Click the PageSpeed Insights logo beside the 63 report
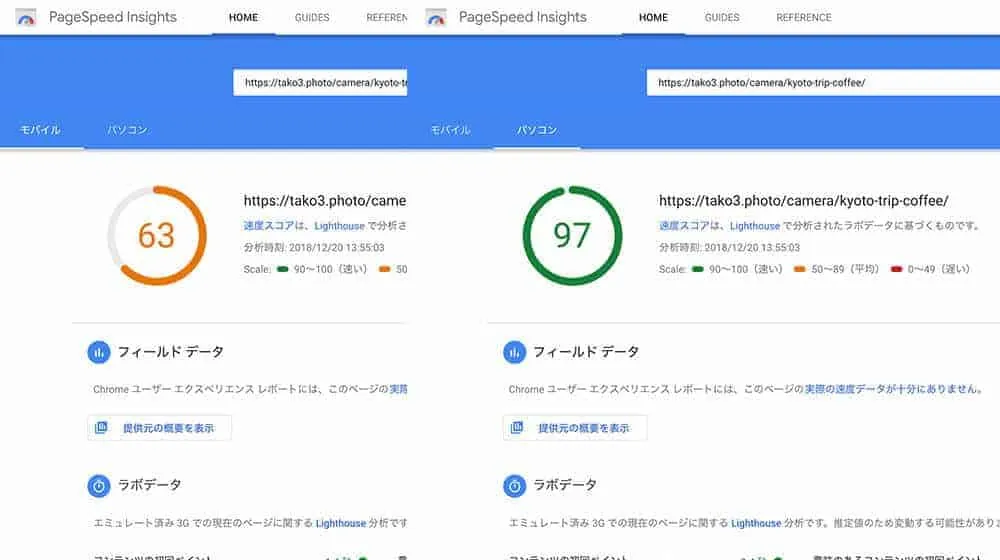The height and width of the screenshot is (560, 1000). (26, 18)
